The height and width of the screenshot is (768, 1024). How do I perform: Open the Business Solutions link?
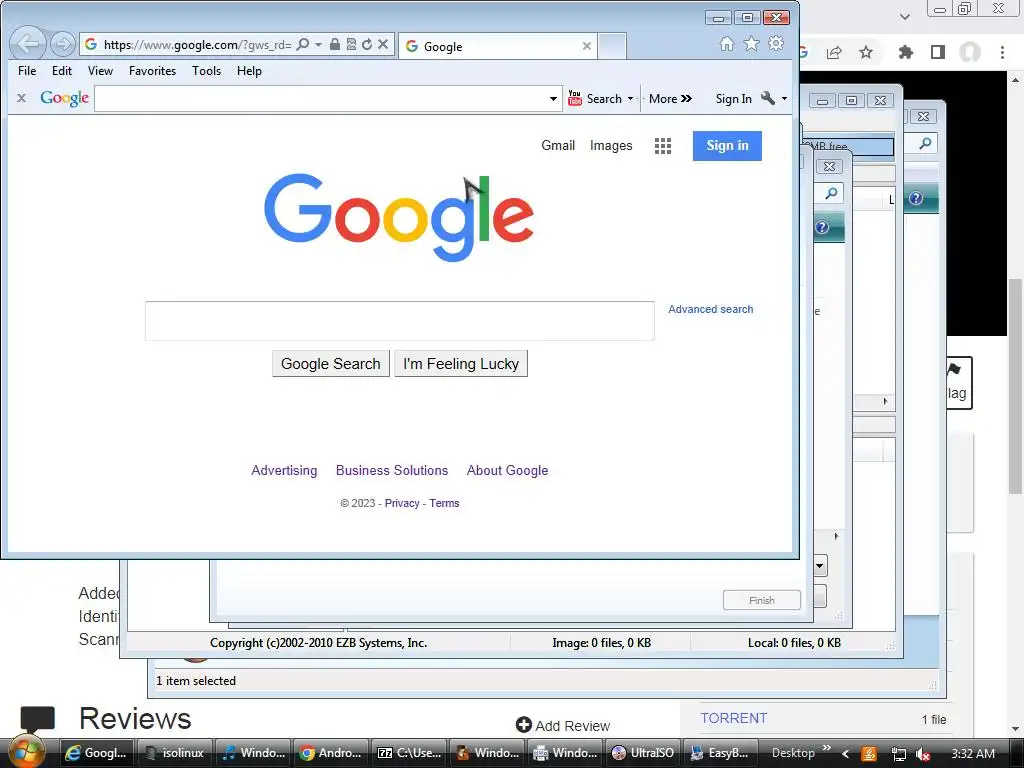[392, 470]
